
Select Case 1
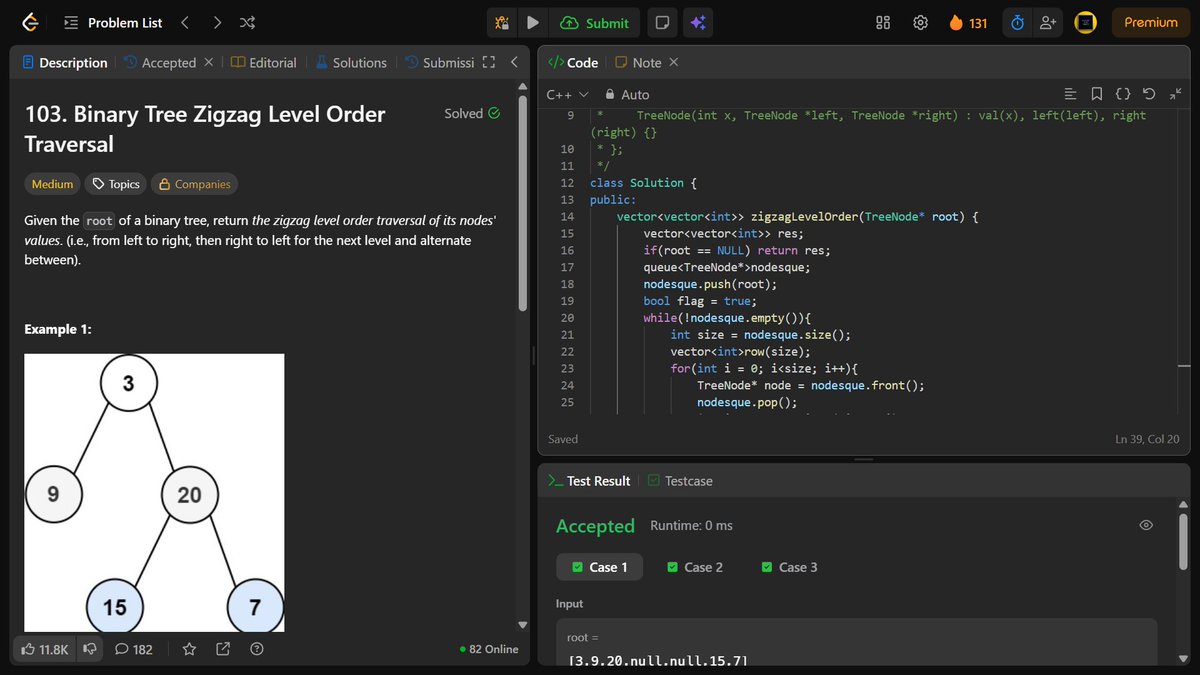tap(599, 567)
